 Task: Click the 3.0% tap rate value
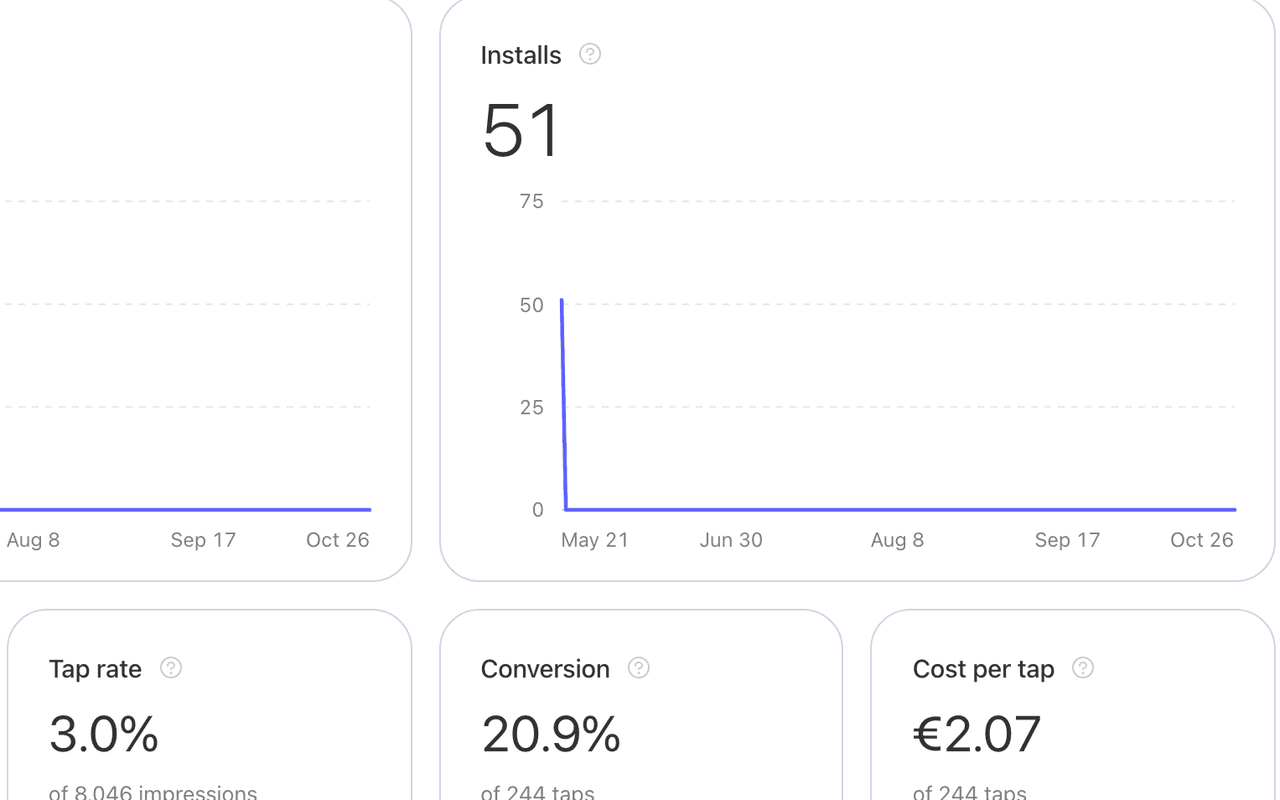(104, 734)
